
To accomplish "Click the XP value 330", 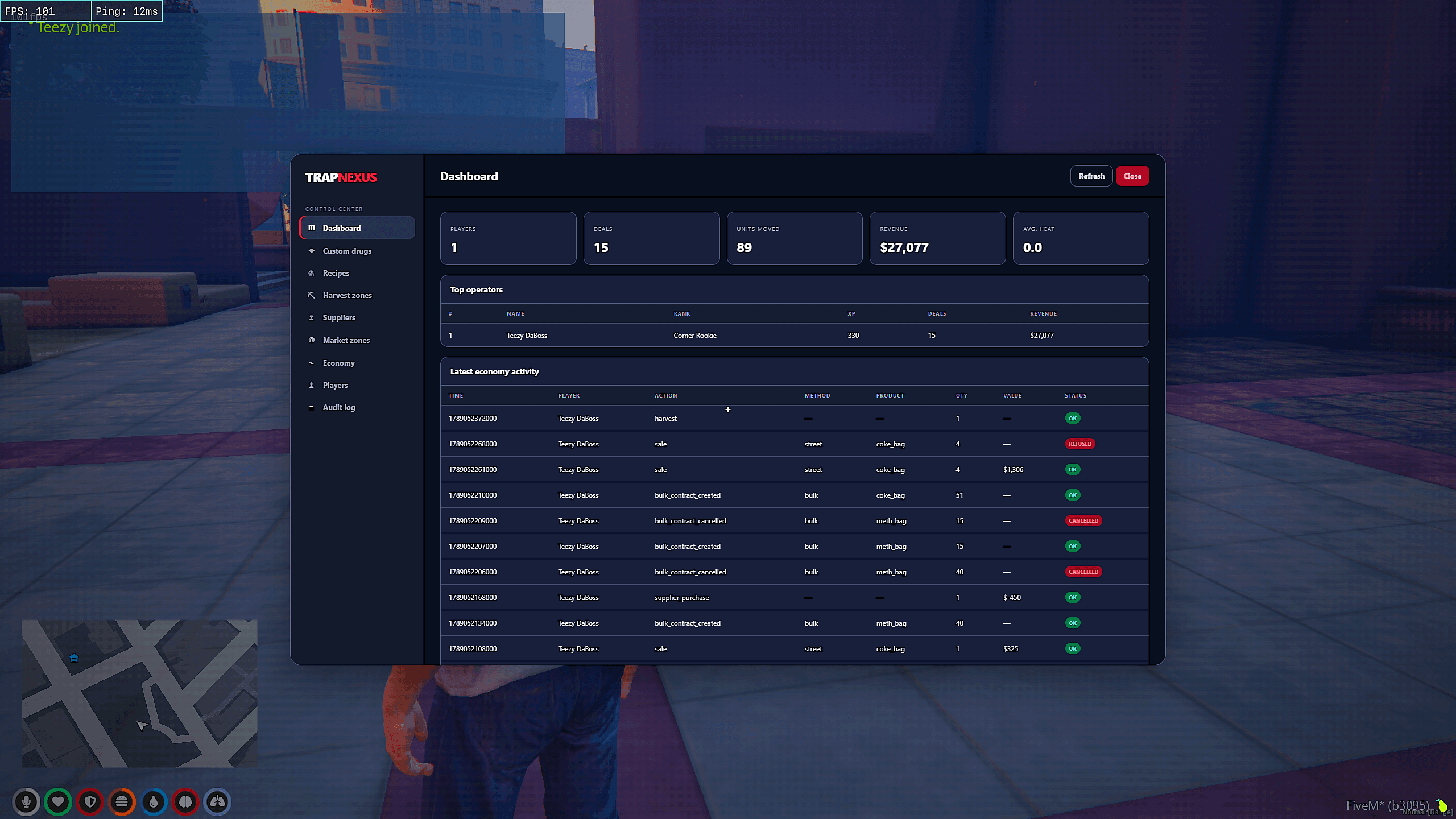I will (x=853, y=336).
